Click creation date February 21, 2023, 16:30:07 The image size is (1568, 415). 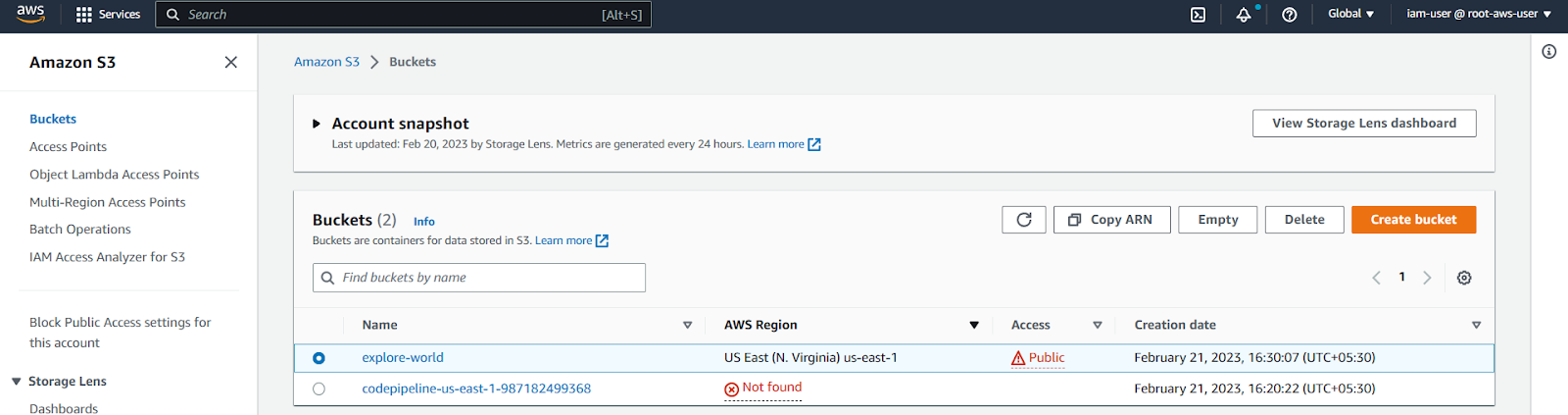click(1254, 358)
